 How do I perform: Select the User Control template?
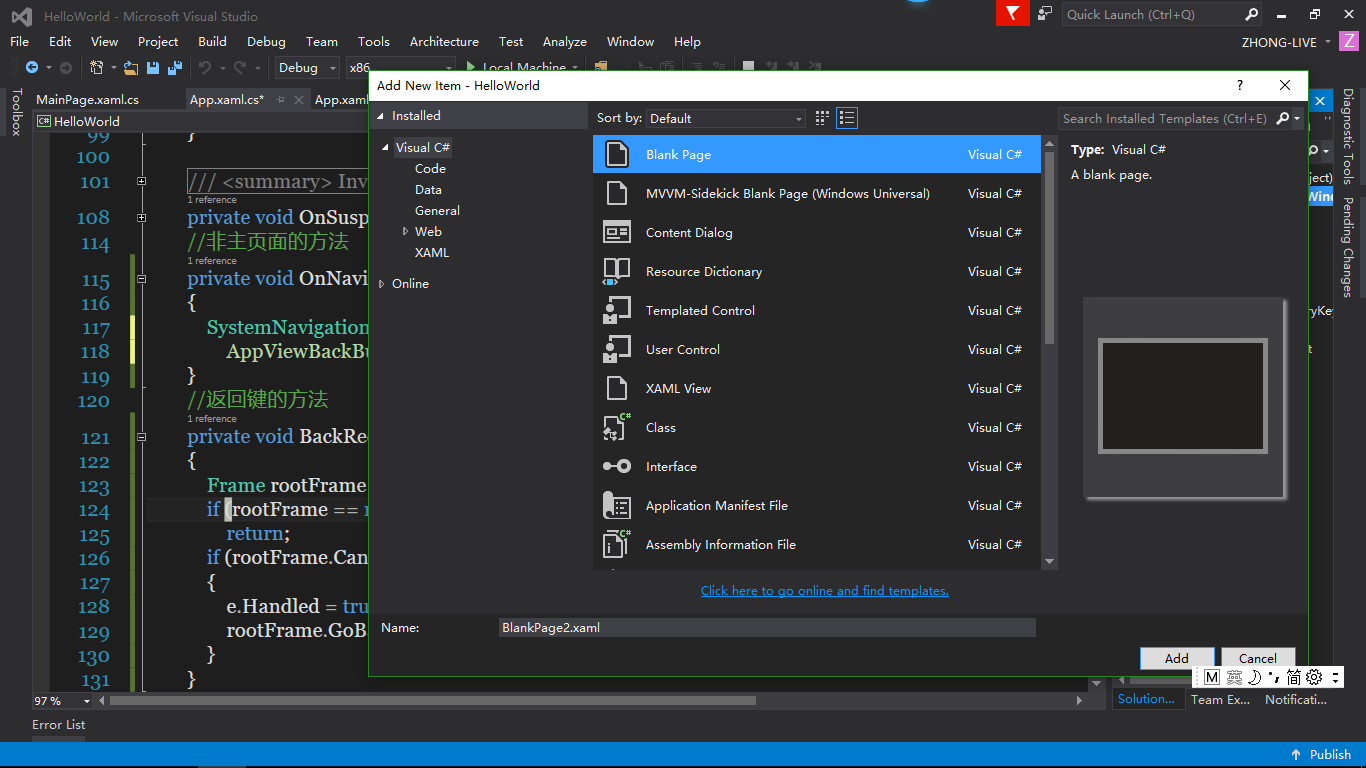click(x=817, y=349)
